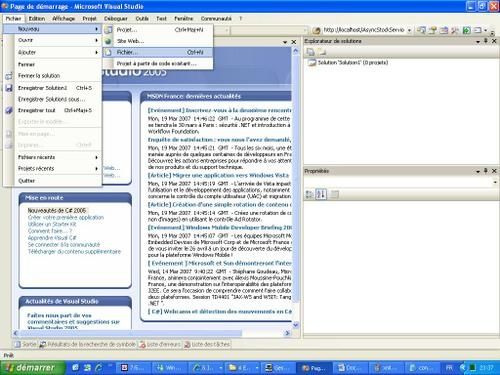500x375 pixels.
Task: Open Créer votre première application link
Action: (66, 217)
